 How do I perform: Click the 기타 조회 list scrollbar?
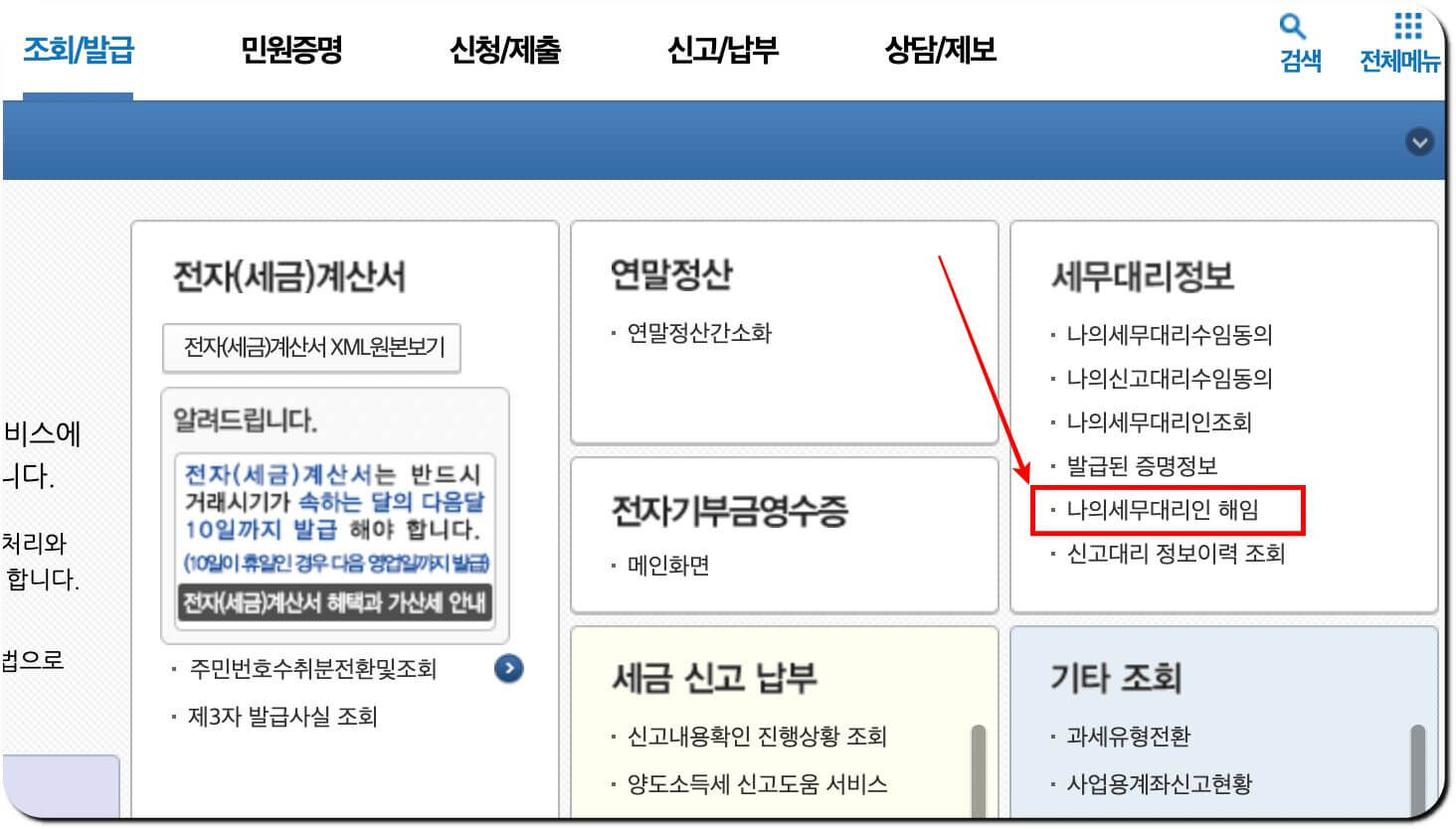click(x=1417, y=771)
